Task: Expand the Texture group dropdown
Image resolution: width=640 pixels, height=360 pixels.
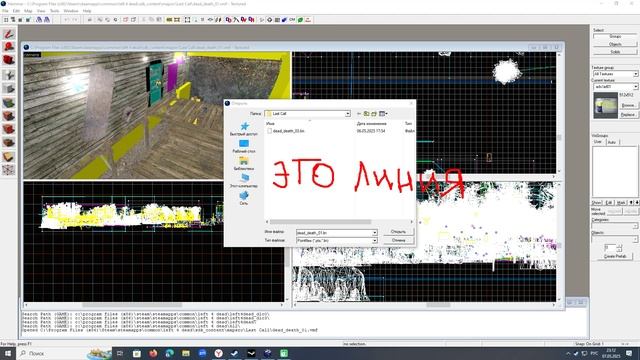Action: (636, 74)
